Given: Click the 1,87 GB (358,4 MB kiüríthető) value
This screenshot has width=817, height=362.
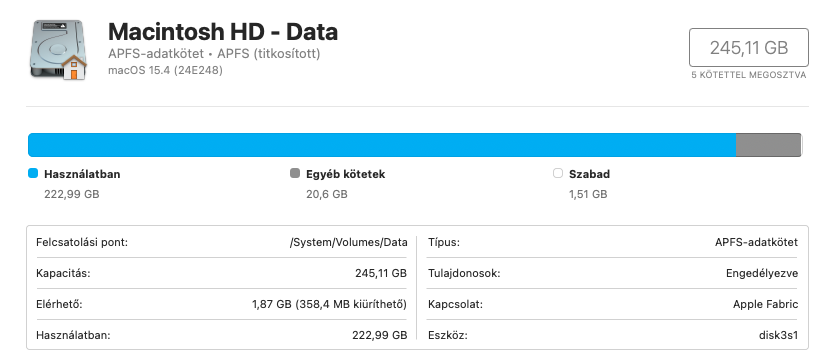Looking at the screenshot, I should click(x=329, y=304).
